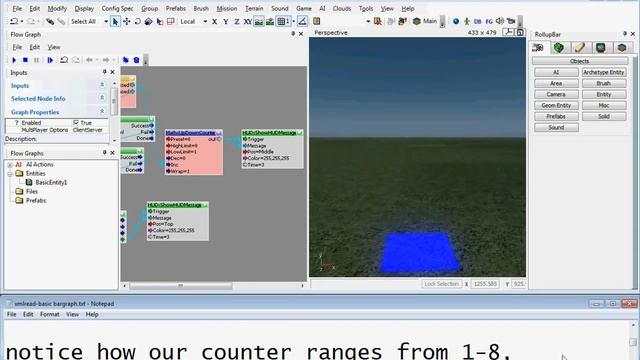Activate the Select object arrow tool
Image resolution: width=640 pixels, height=360 pixels.
pos(115,21)
